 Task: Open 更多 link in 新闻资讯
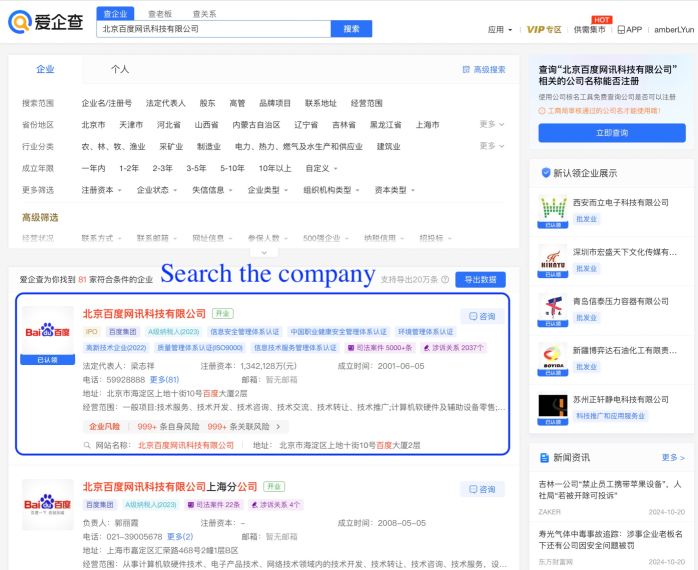tap(673, 457)
